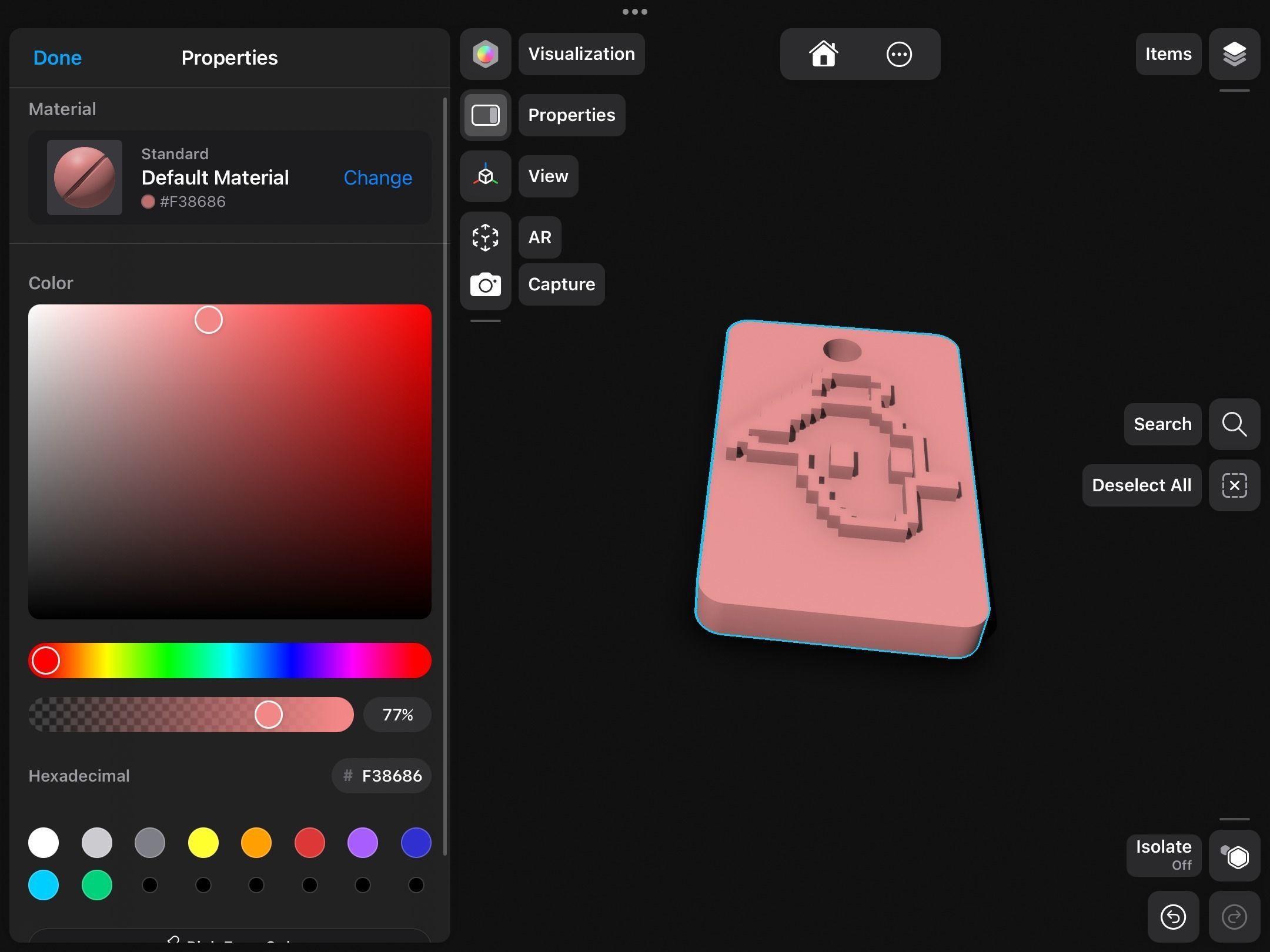
Task: Click the Search magnifier icon
Action: click(x=1234, y=424)
